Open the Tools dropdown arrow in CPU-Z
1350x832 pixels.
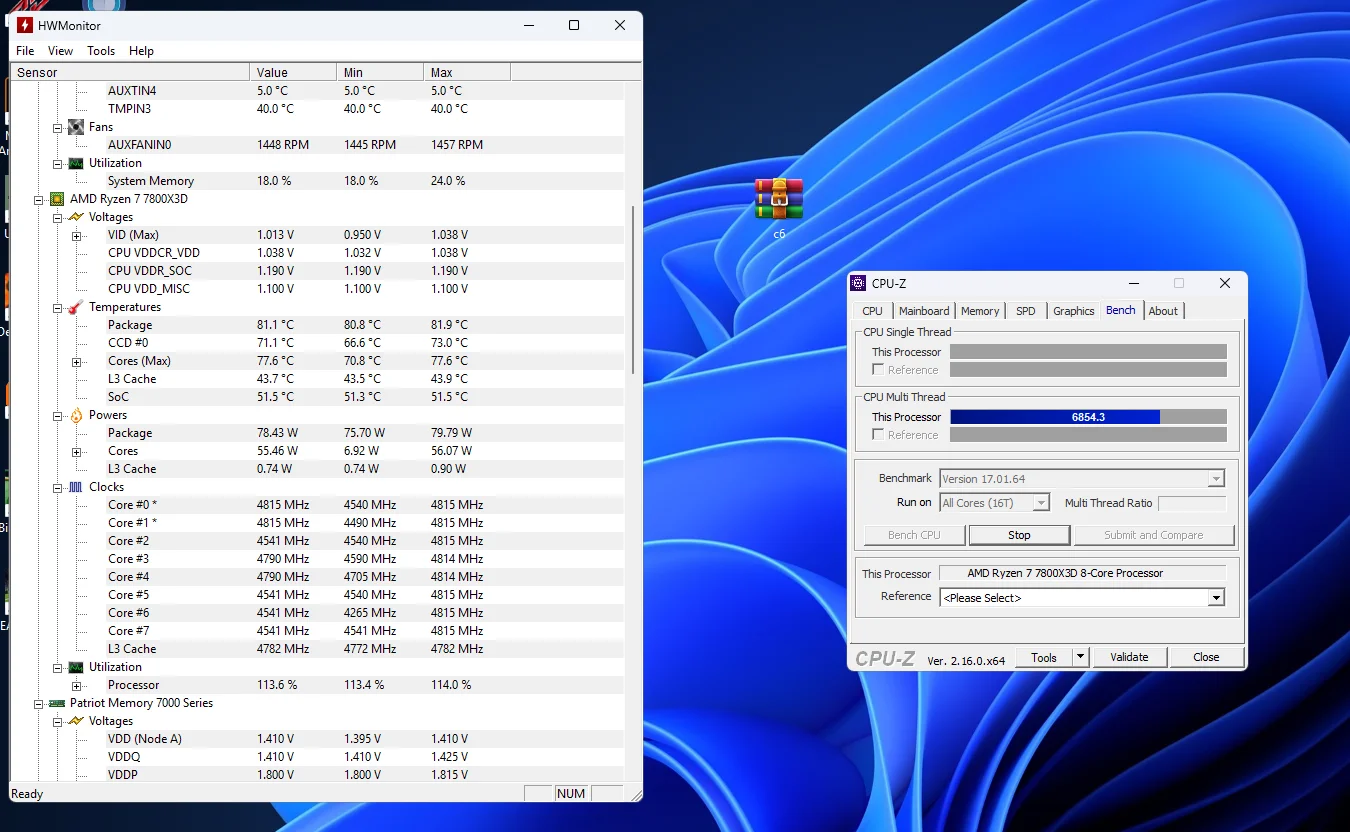(1080, 657)
